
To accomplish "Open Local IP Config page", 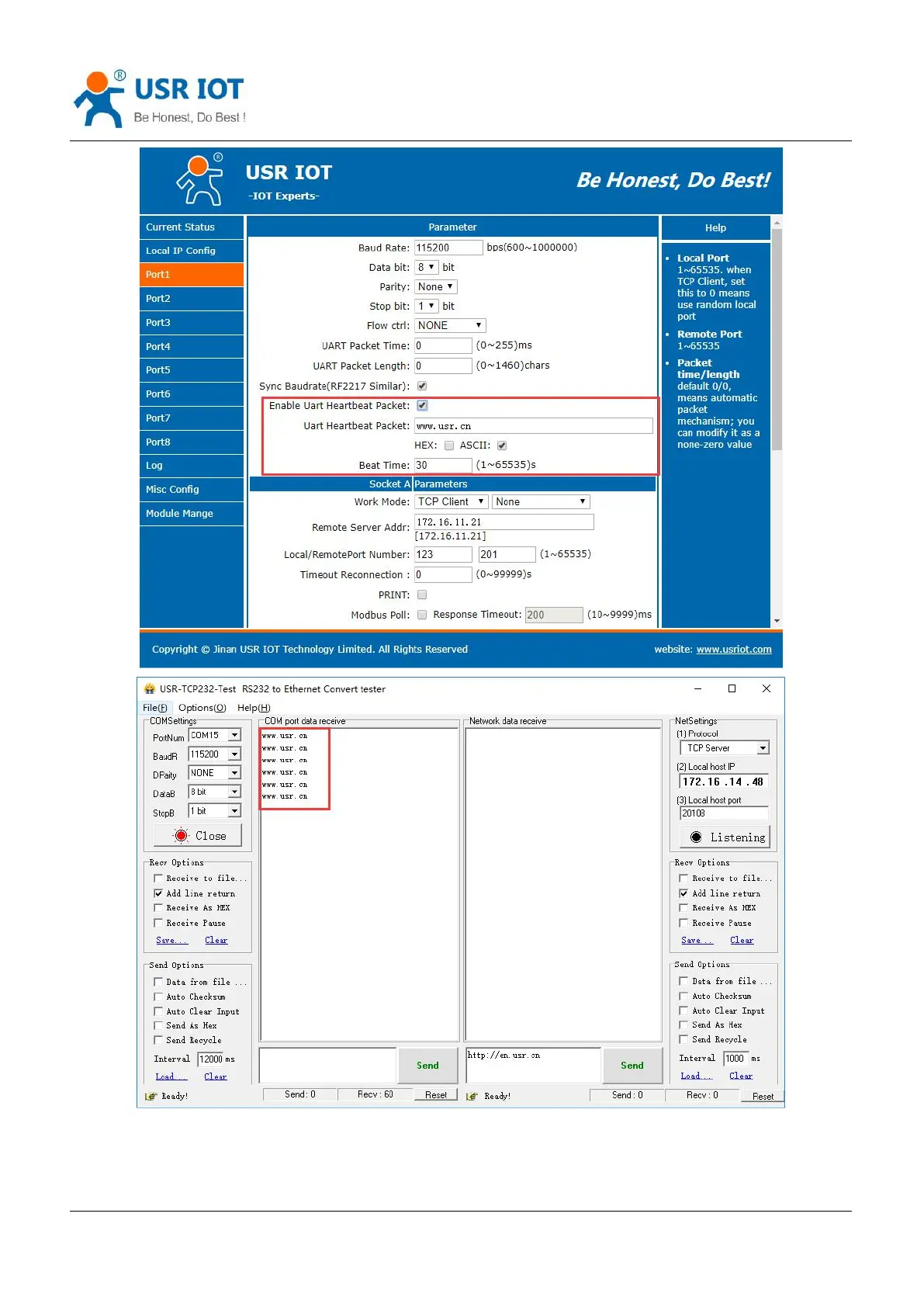I will click(x=192, y=251).
